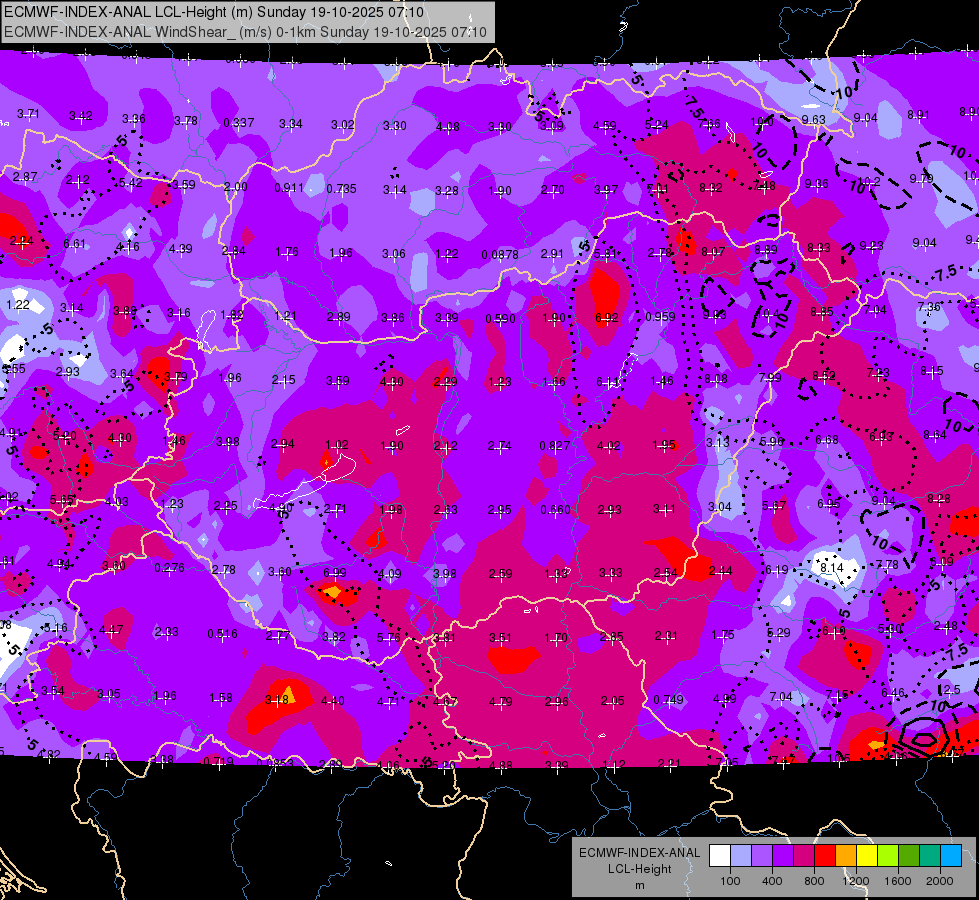Click the 3.18 value on the orange patch
Viewport: 979px width, 900px height.
tap(277, 700)
